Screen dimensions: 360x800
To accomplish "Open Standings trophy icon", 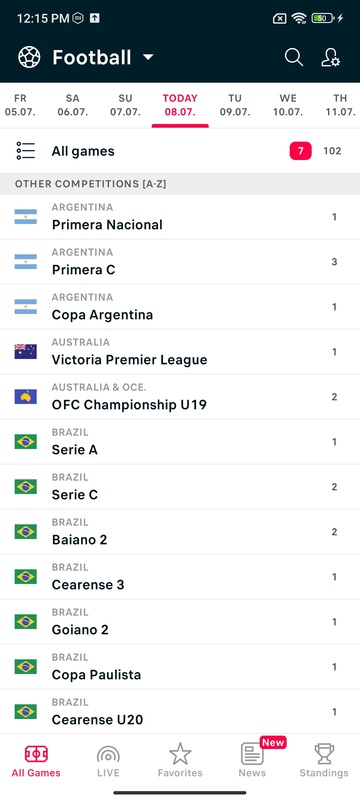I will coord(324,754).
